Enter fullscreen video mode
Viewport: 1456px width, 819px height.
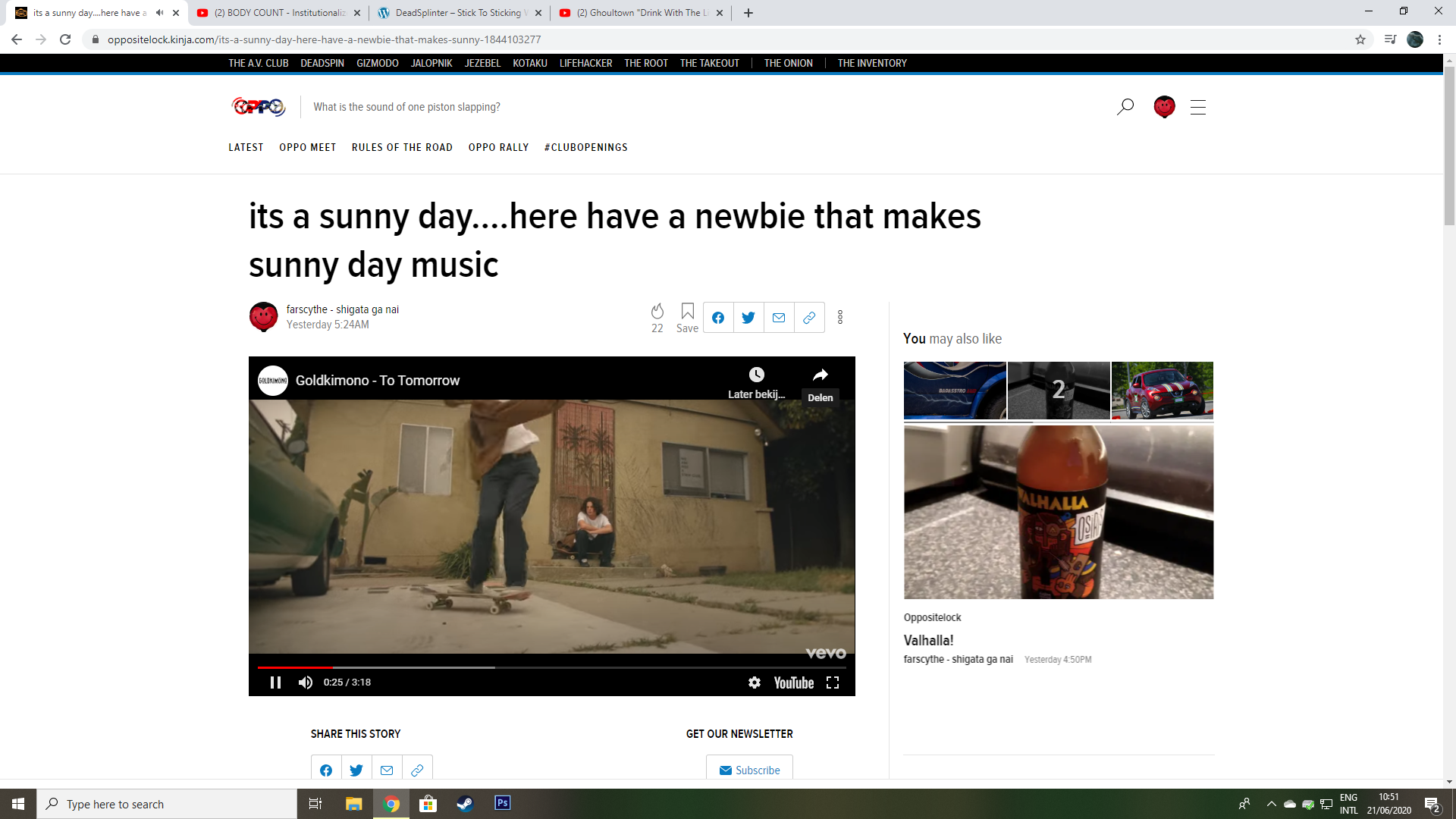tap(833, 682)
